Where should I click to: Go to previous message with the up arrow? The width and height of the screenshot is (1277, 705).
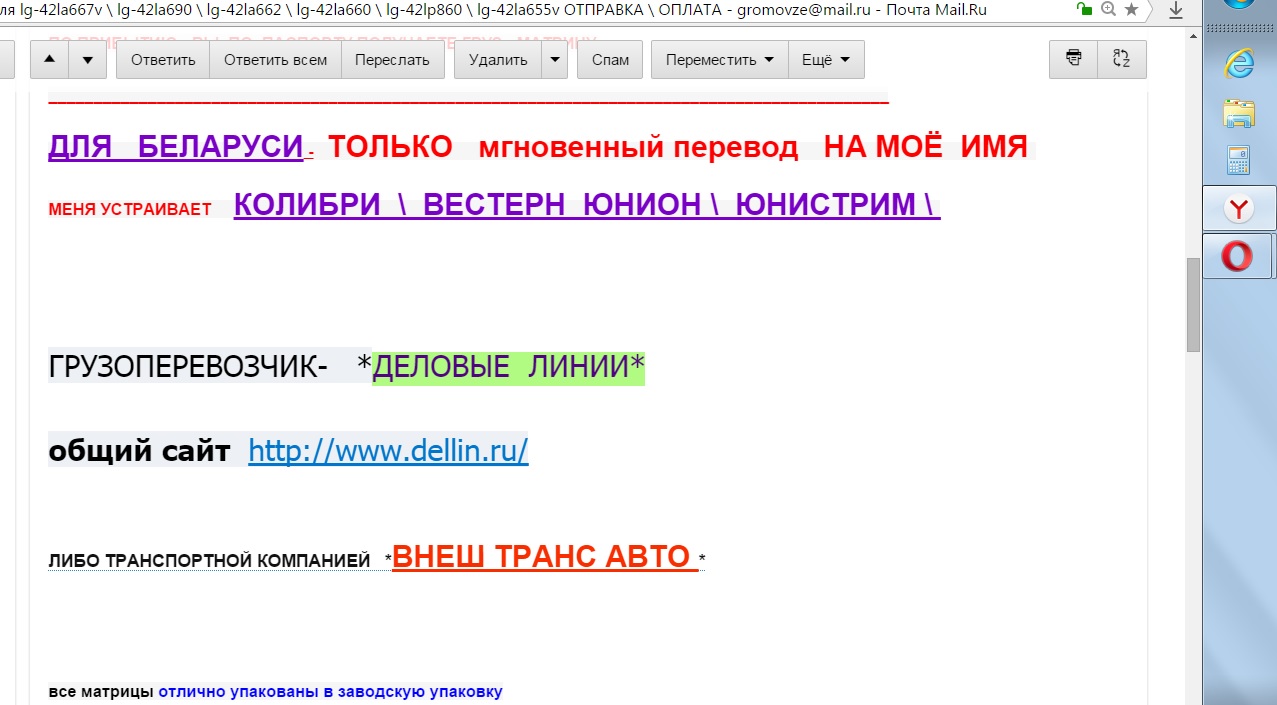point(50,59)
